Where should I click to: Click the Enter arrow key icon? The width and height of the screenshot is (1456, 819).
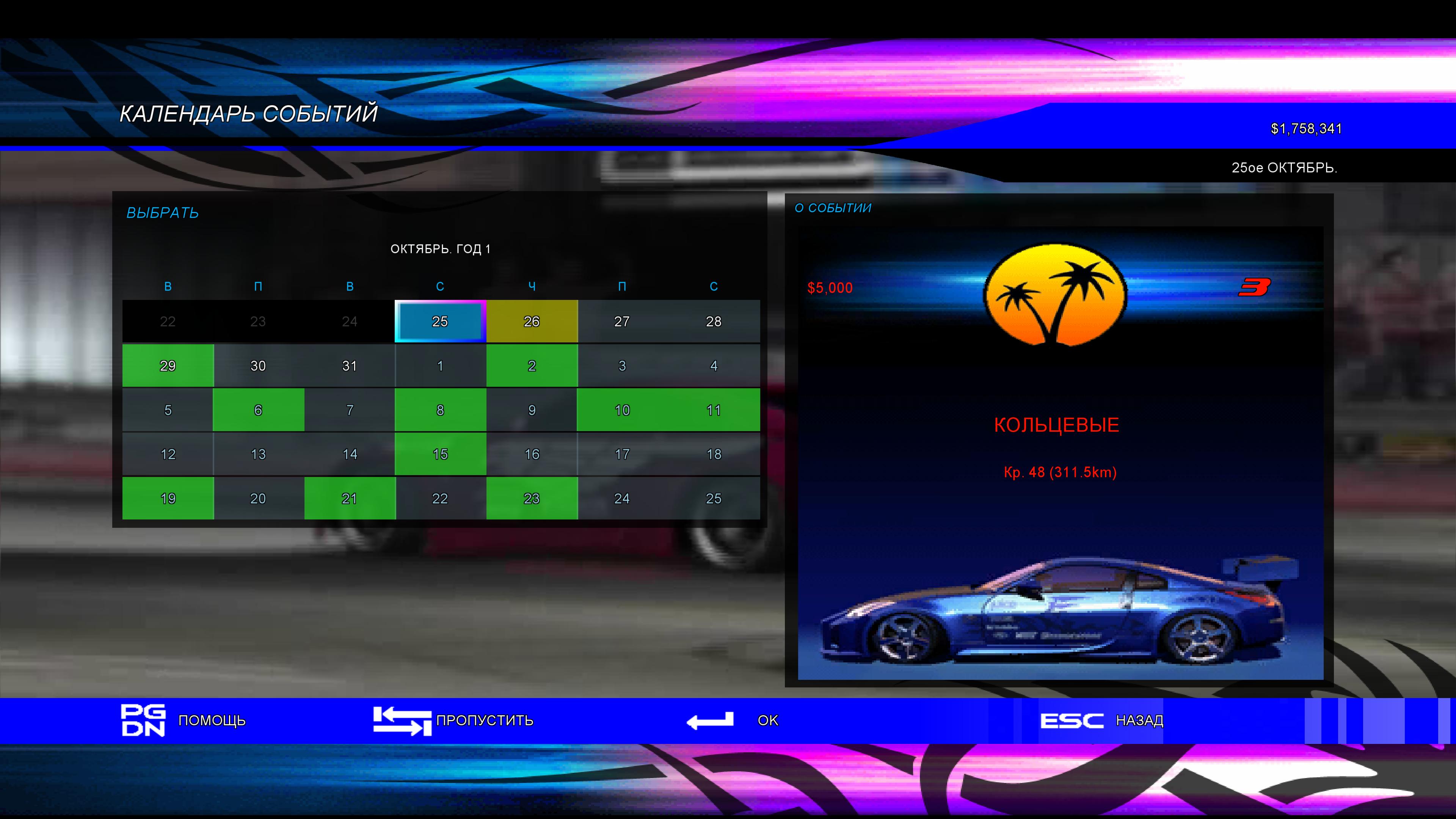click(710, 721)
